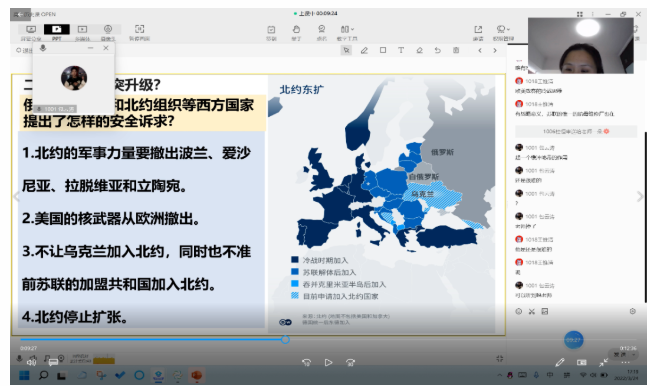Play the recording with the play button
This screenshot has width=650, height=386.
tap(328, 362)
